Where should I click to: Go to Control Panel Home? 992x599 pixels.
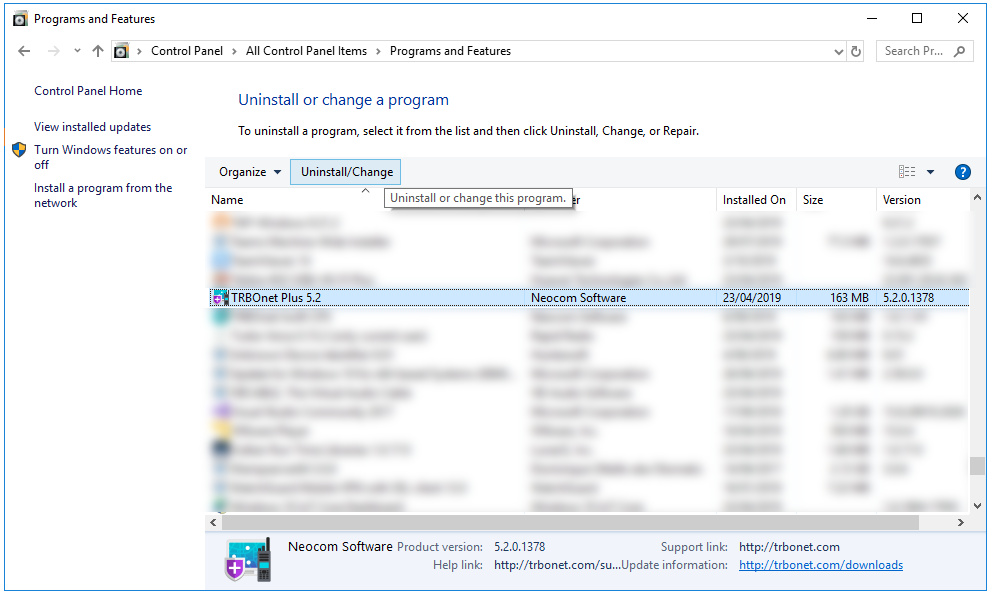click(x=88, y=91)
